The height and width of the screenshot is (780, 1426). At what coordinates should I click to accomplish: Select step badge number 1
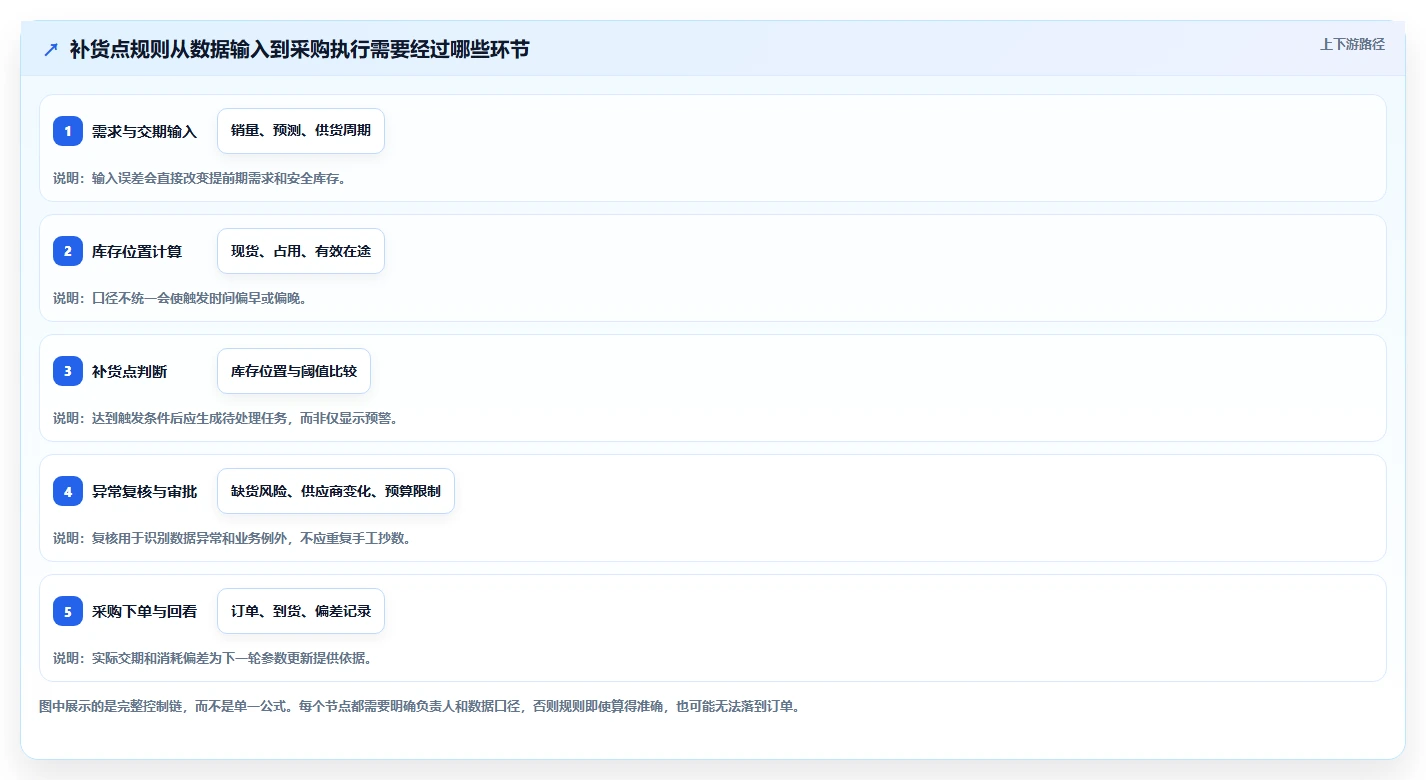tap(68, 131)
